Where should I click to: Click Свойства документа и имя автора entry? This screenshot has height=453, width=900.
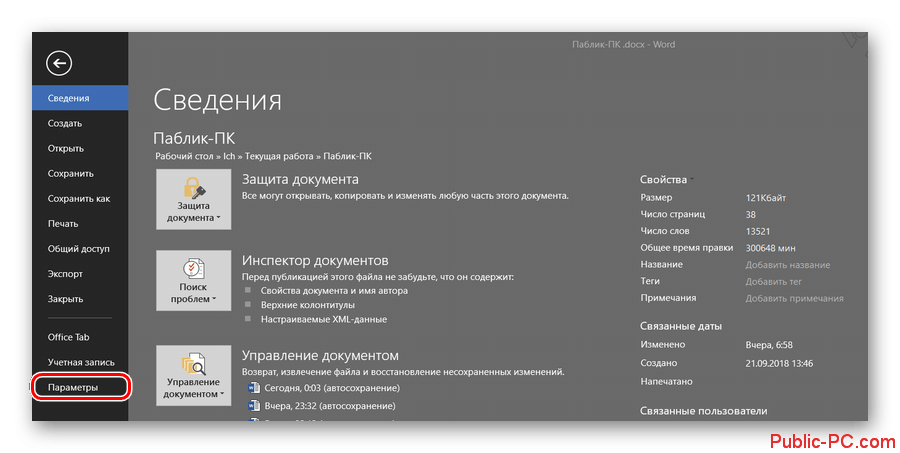tap(334, 291)
